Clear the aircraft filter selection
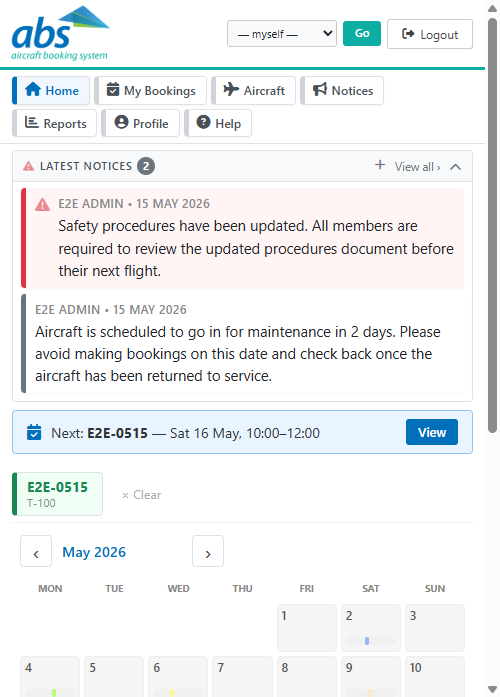Viewport: 500px width, 697px height. [141, 495]
